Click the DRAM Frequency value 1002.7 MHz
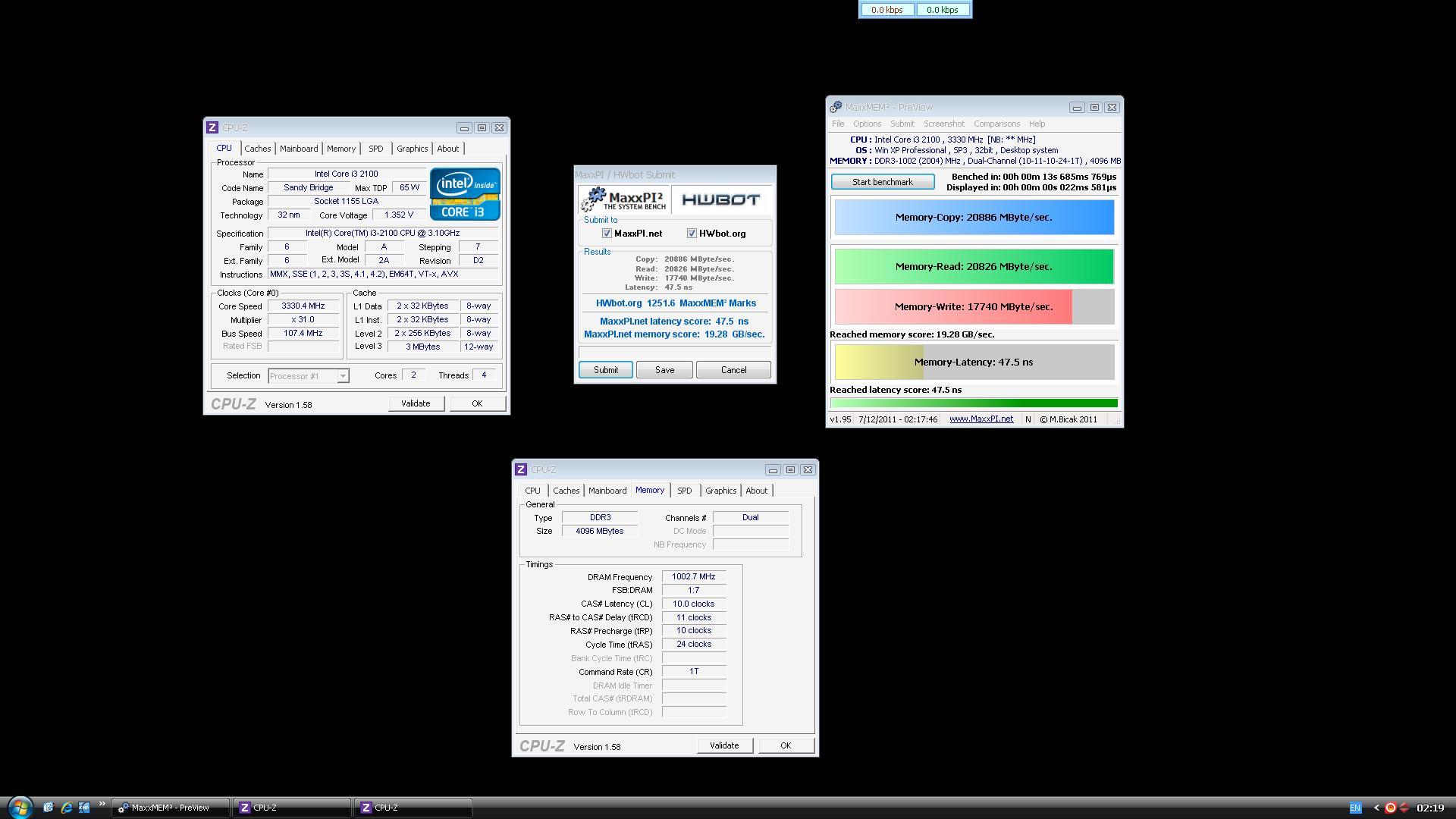This screenshot has height=819, width=1456. pyautogui.click(x=693, y=577)
